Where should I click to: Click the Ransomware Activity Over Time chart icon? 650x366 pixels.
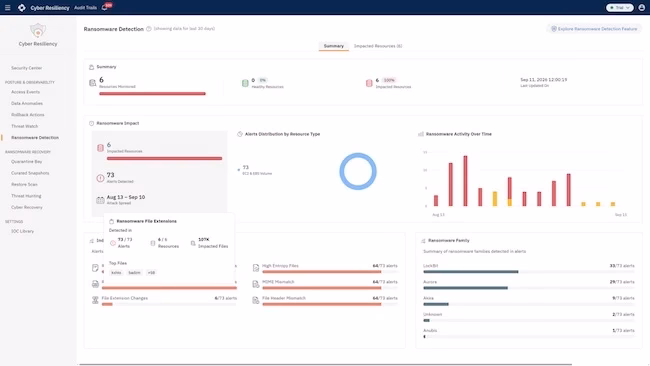tap(421, 134)
